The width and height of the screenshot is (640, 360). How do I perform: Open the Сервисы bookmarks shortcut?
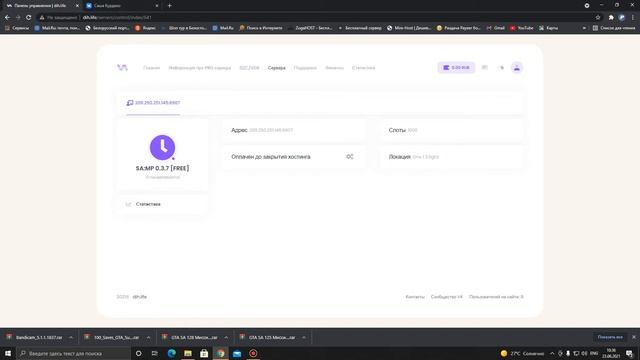17,28
